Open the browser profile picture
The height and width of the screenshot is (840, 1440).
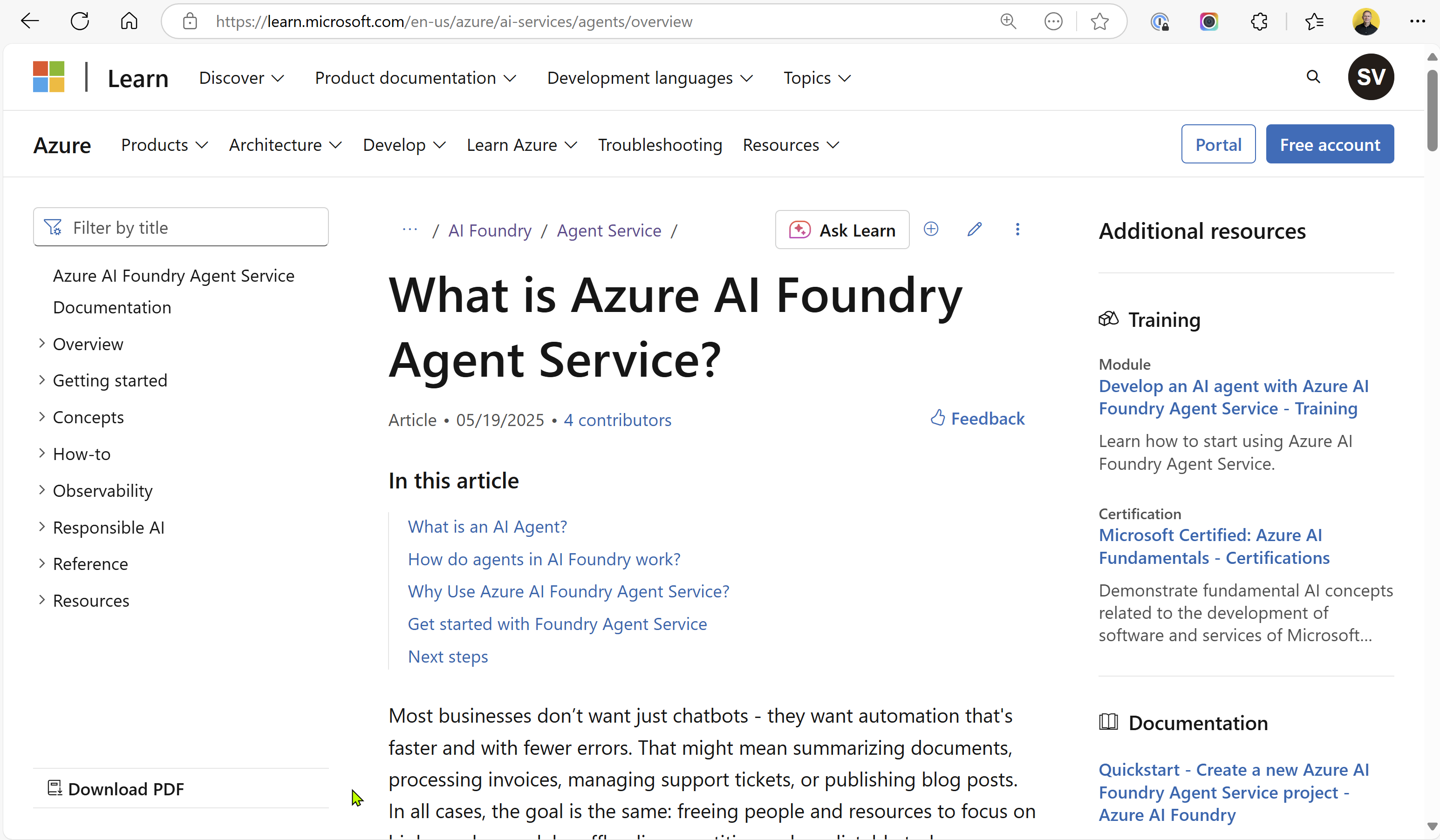tap(1366, 22)
